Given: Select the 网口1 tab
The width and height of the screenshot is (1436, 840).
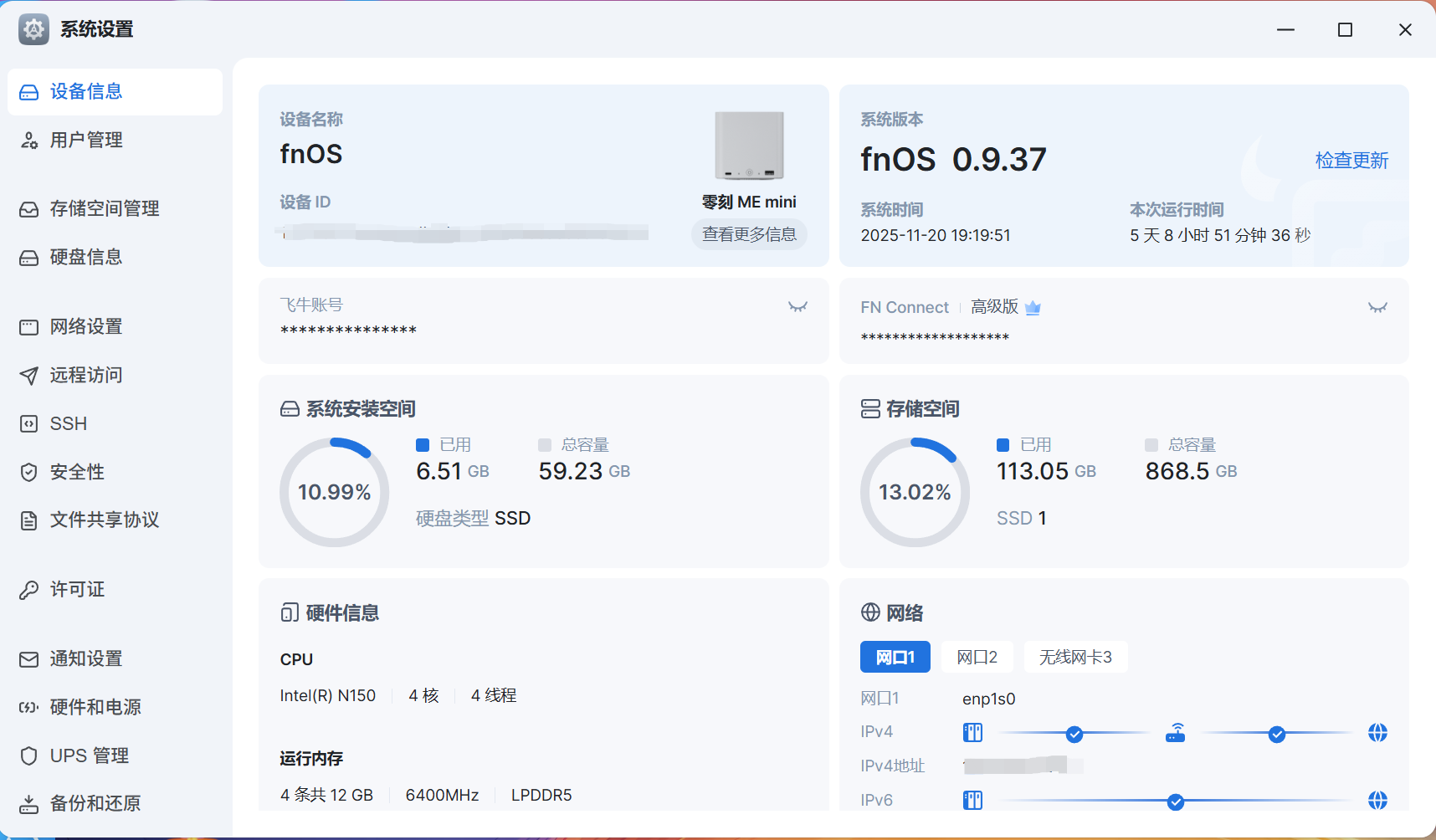Looking at the screenshot, I should 895,658.
